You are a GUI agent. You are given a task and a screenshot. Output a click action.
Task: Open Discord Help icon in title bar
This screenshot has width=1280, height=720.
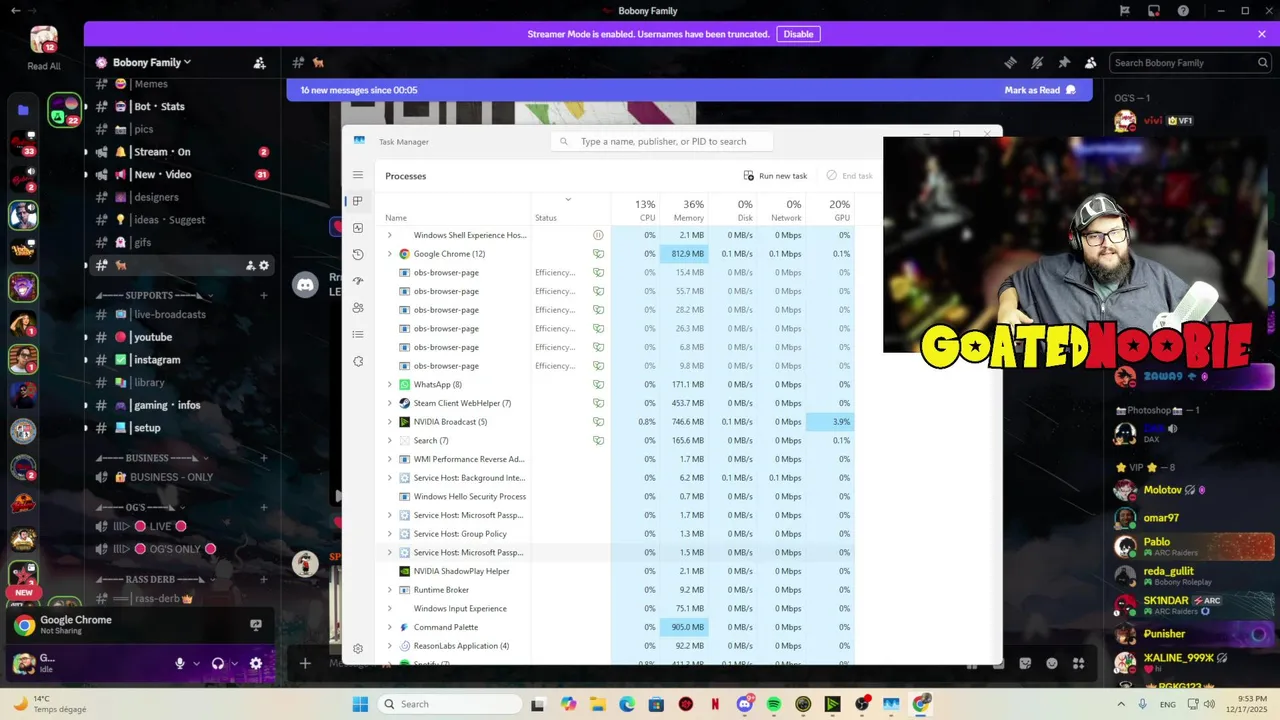[1184, 11]
